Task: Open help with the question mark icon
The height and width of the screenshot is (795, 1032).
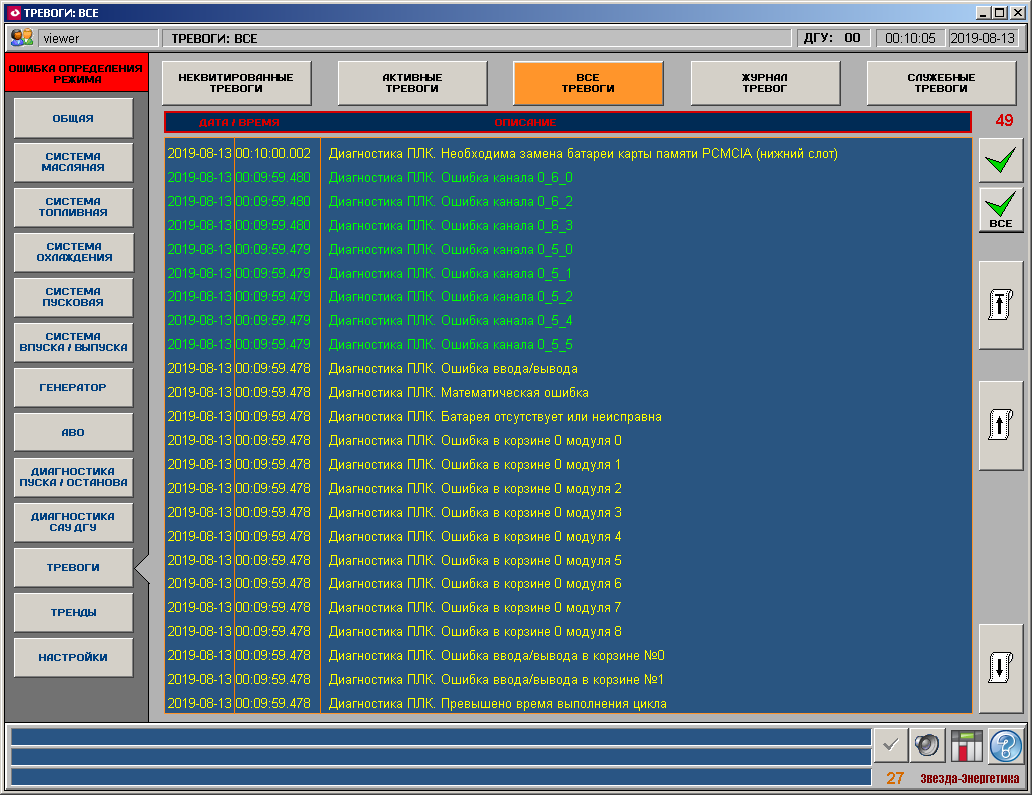Action: pos(1006,745)
